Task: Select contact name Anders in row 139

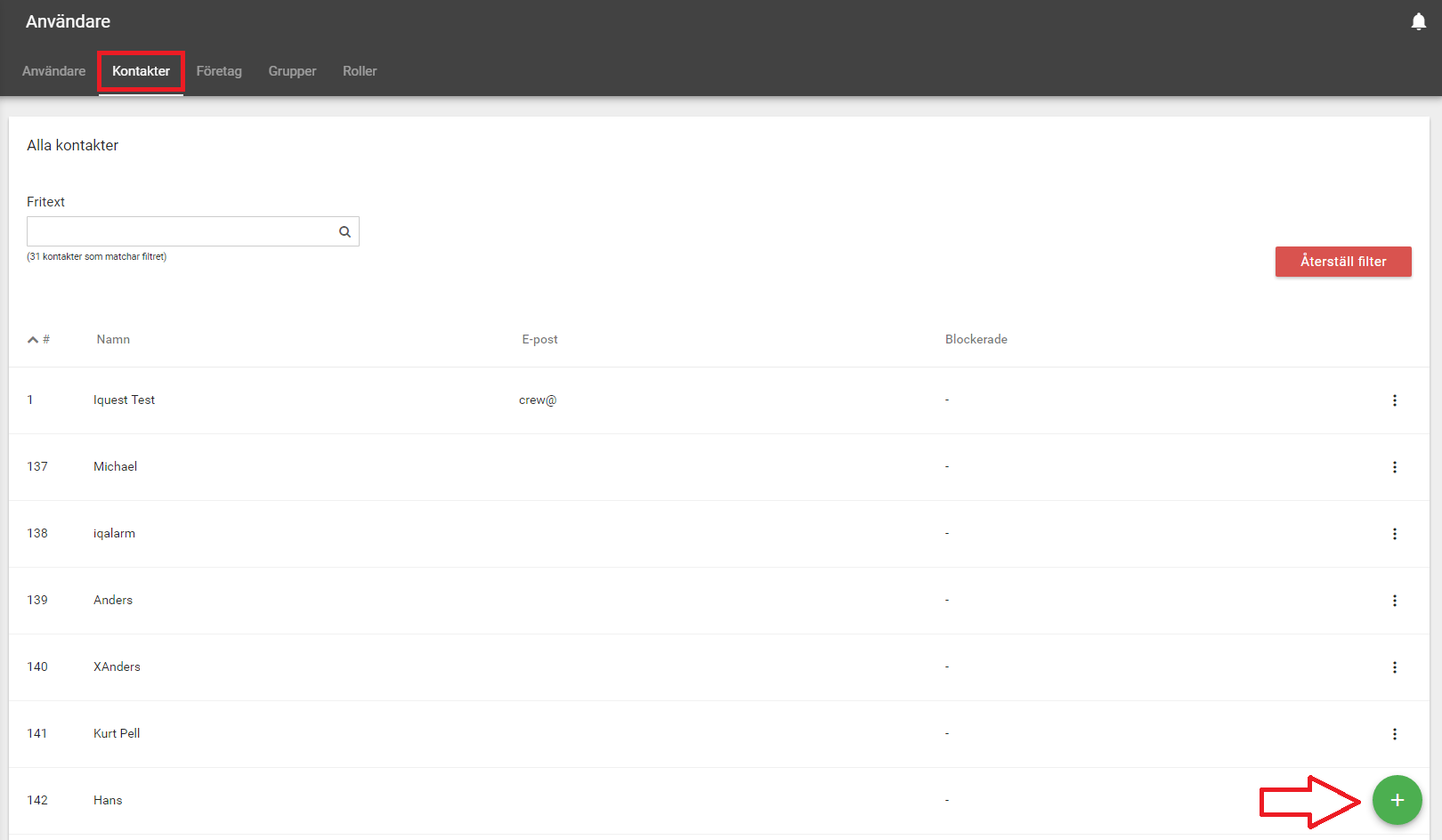Action: (113, 600)
